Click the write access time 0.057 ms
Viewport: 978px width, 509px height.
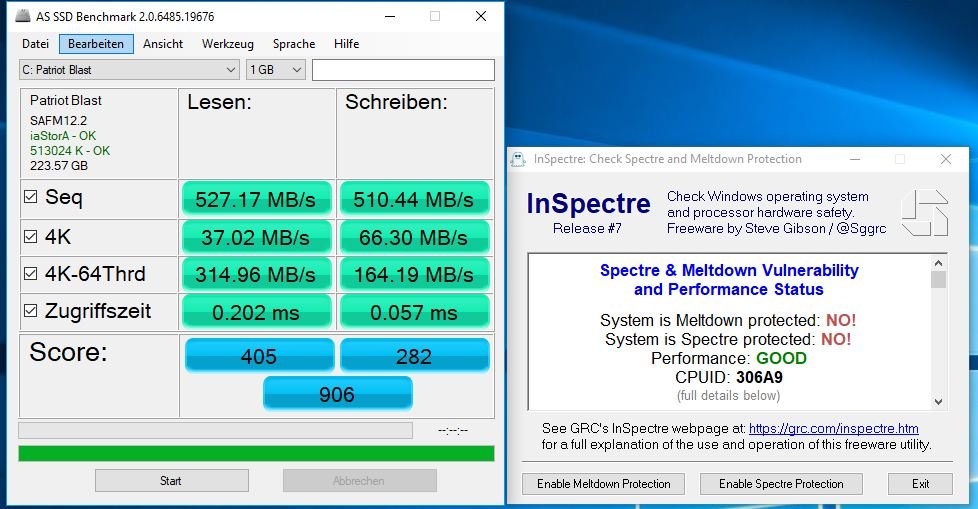(414, 313)
